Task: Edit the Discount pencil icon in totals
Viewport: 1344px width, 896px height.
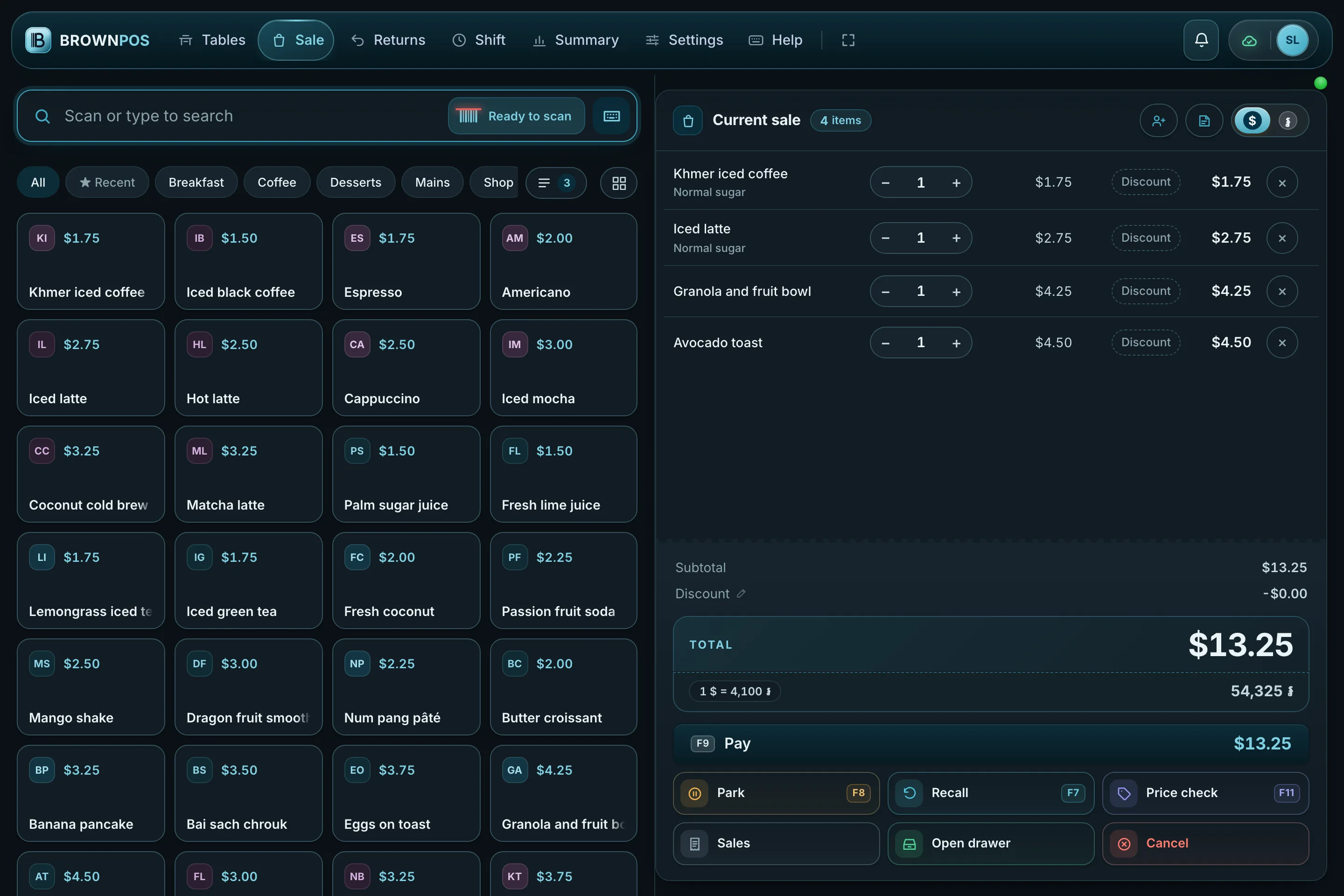Action: tap(741, 593)
